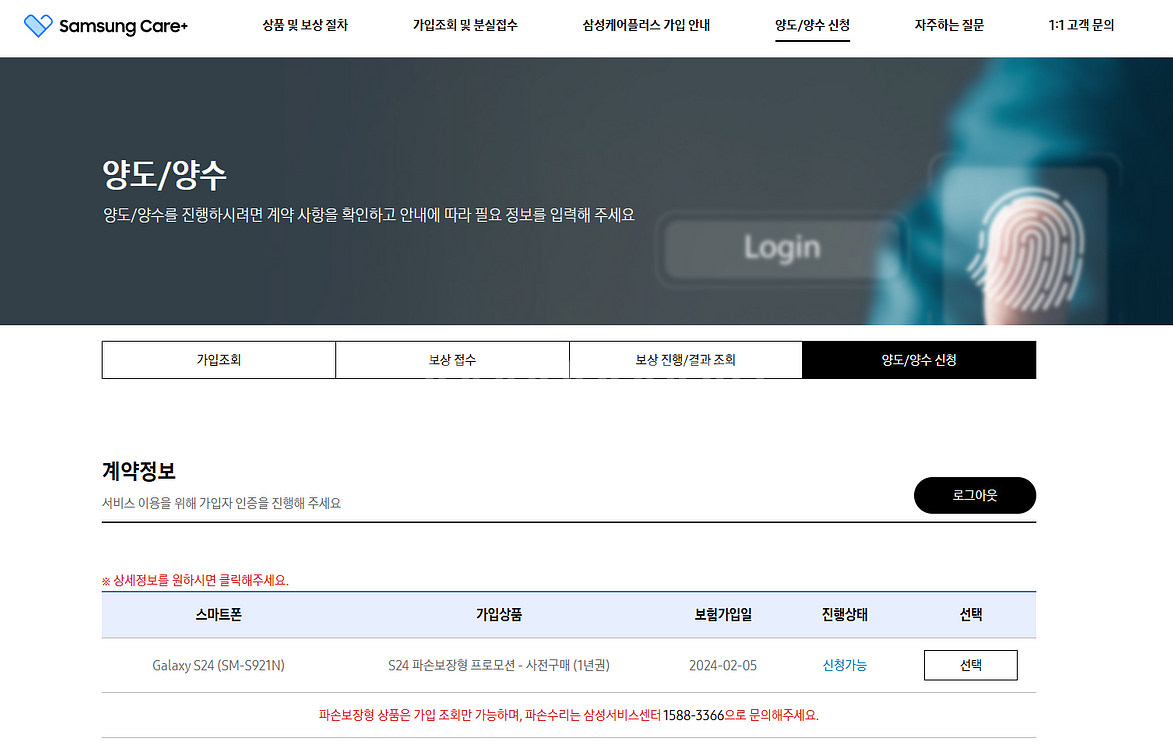Click the 선택 column header
This screenshot has height=750, width=1173.
971,615
